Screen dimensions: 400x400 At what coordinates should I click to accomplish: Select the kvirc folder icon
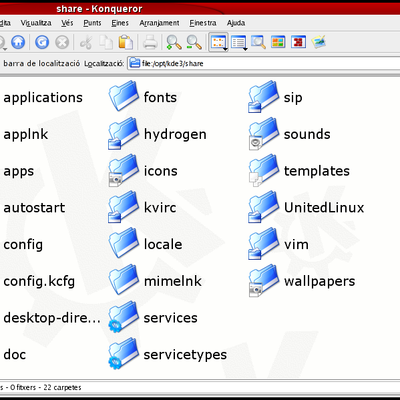[x=124, y=206]
